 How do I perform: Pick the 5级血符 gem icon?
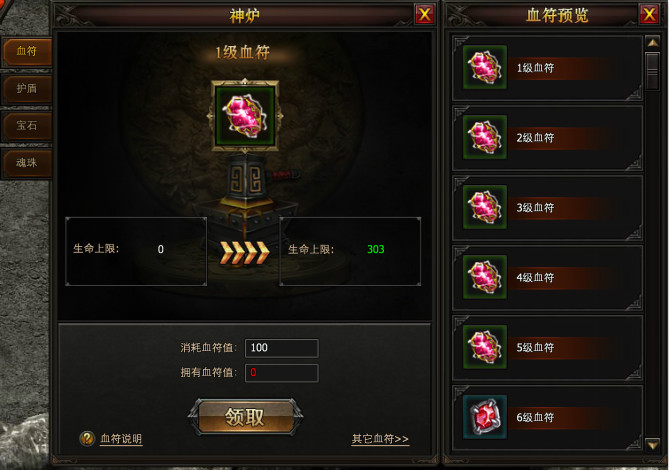click(x=485, y=347)
